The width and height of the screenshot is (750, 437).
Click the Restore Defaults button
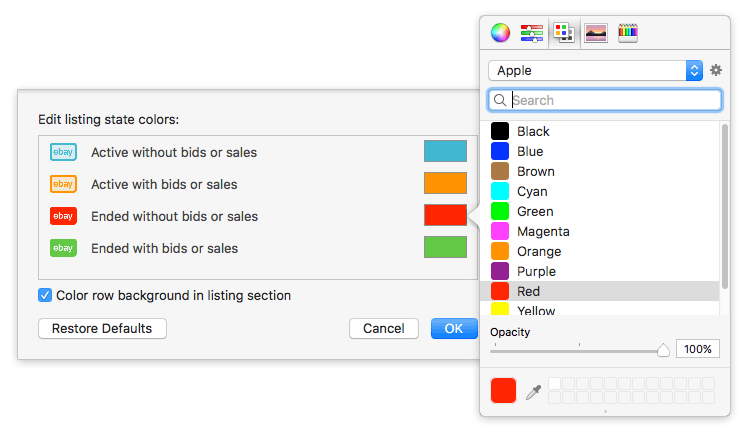[x=102, y=328]
